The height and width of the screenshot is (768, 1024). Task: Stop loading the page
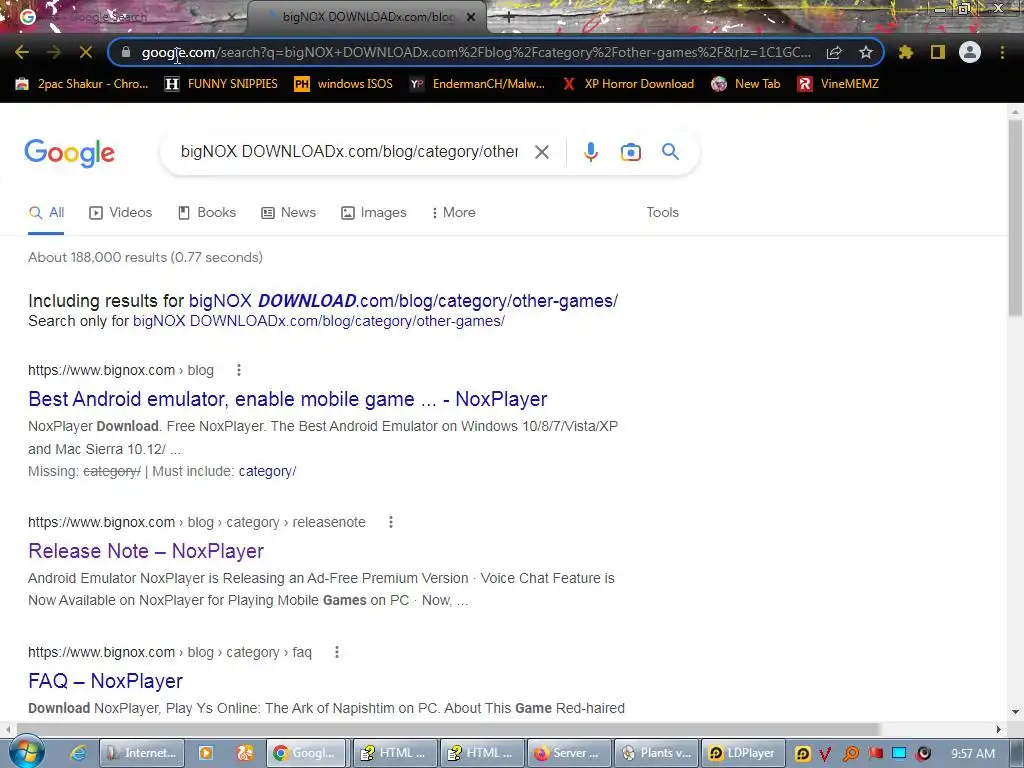[86, 52]
